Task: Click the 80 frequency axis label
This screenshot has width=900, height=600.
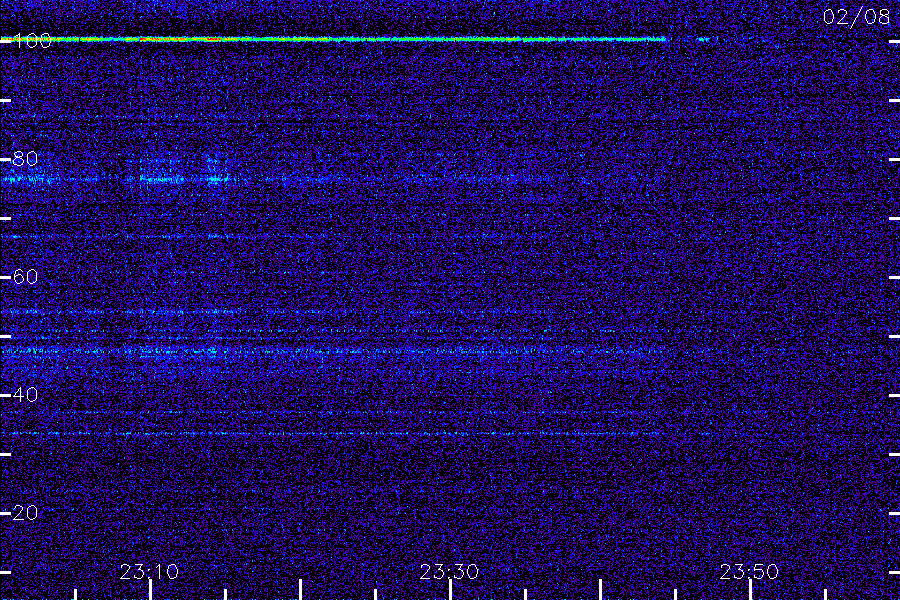Action: click(25, 158)
